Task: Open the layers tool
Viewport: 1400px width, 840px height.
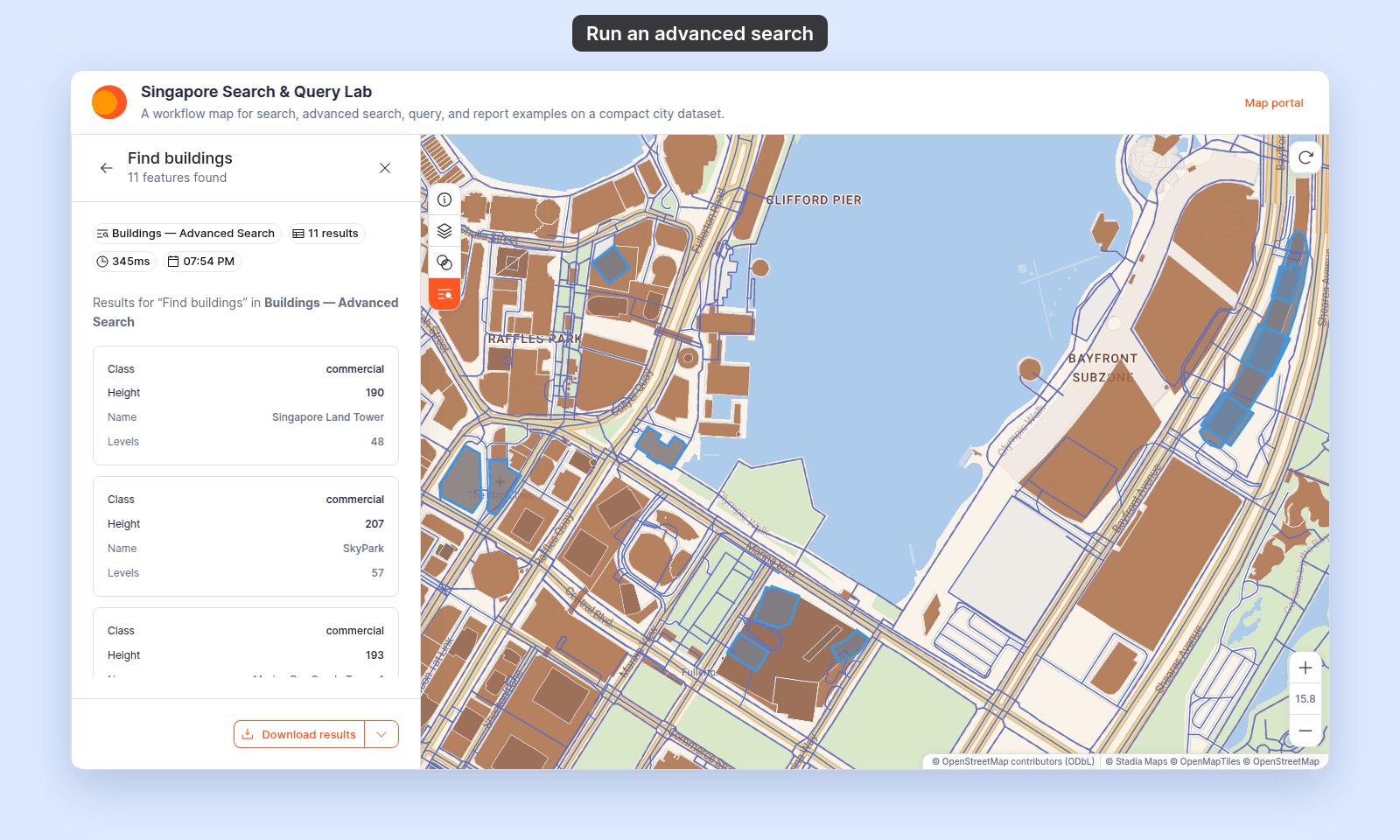Action: coord(444,231)
